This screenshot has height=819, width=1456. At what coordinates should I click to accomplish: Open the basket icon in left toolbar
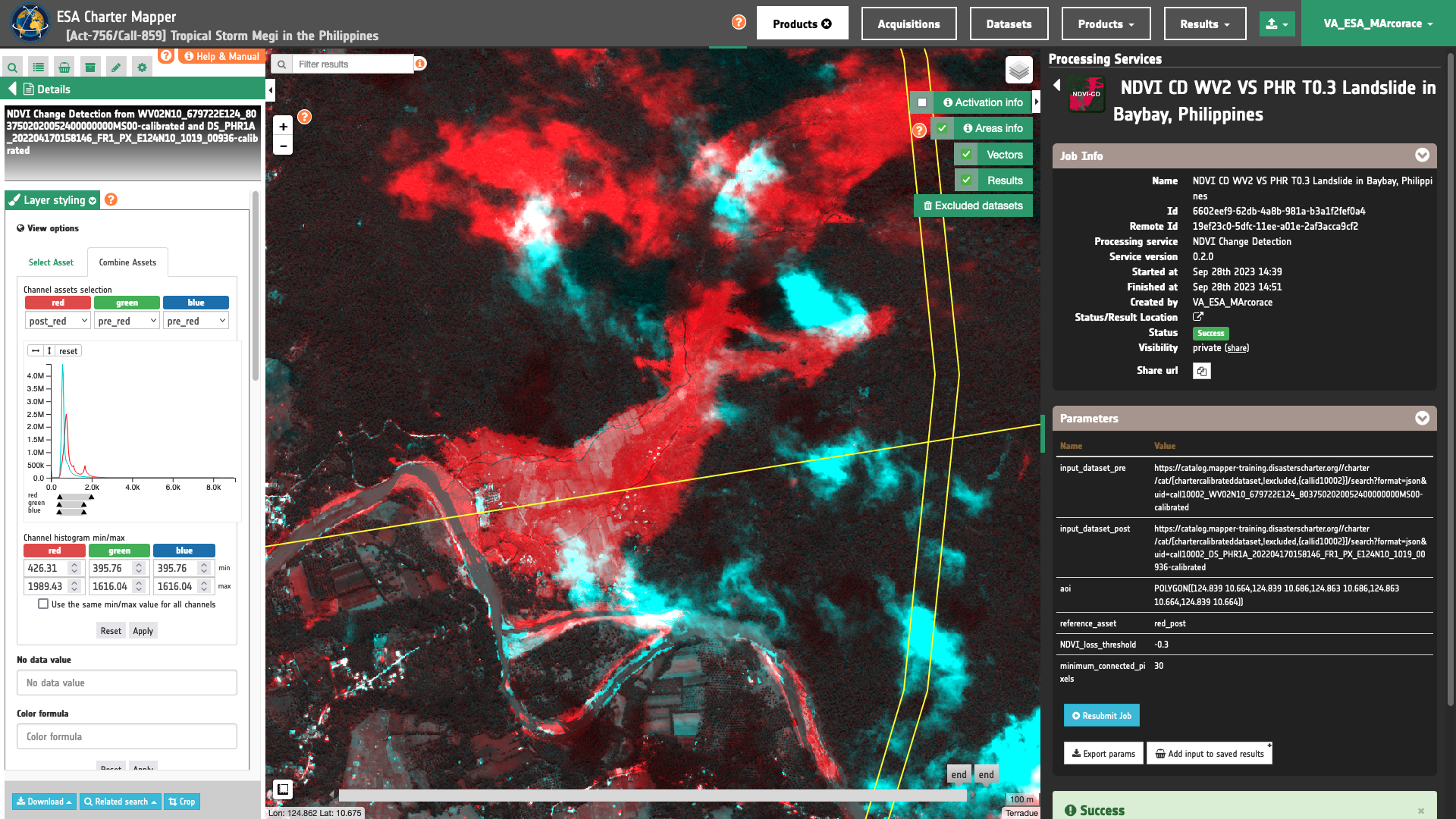point(64,67)
